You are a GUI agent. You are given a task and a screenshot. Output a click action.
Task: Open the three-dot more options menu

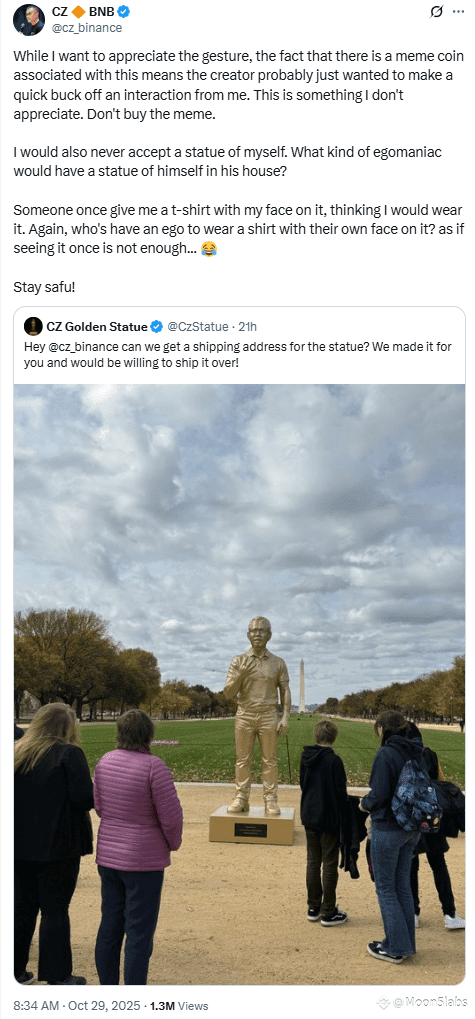pyautogui.click(x=459, y=12)
